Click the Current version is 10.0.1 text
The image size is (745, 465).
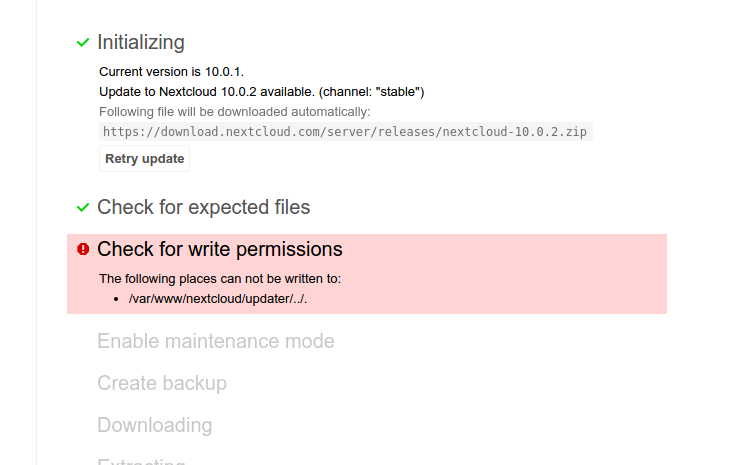pos(171,72)
